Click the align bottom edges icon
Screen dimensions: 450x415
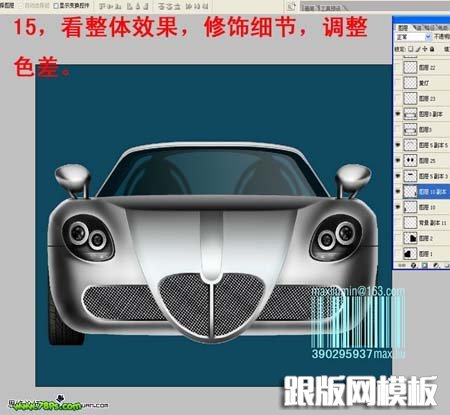point(118,6)
